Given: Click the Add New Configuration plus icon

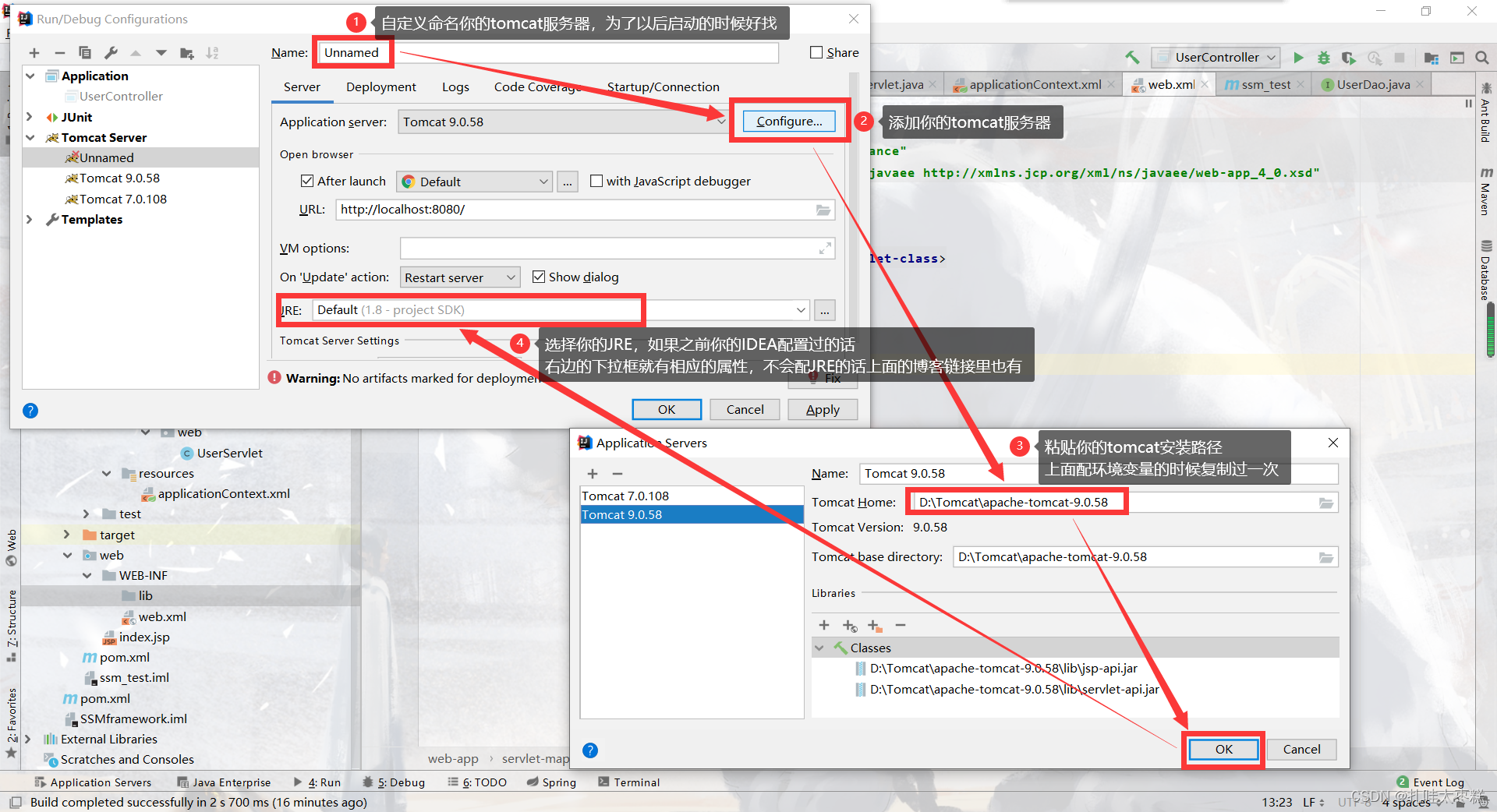Looking at the screenshot, I should 34,53.
